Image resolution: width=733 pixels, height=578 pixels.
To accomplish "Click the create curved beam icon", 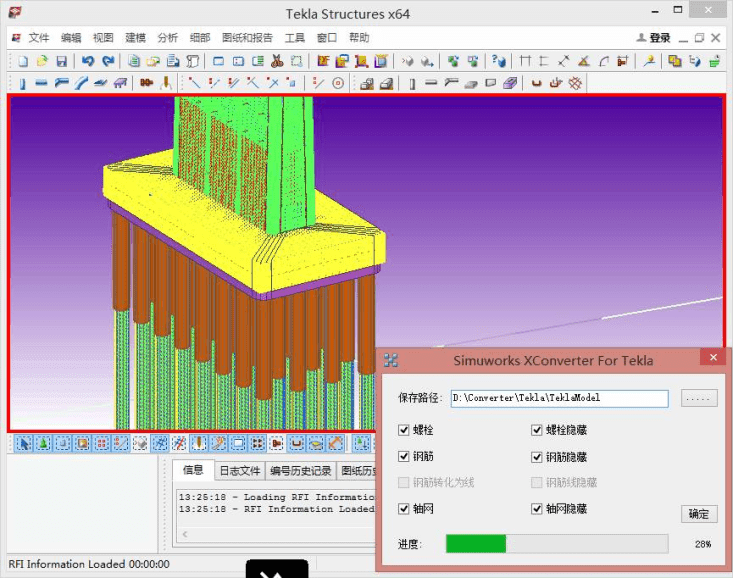I will [81, 84].
